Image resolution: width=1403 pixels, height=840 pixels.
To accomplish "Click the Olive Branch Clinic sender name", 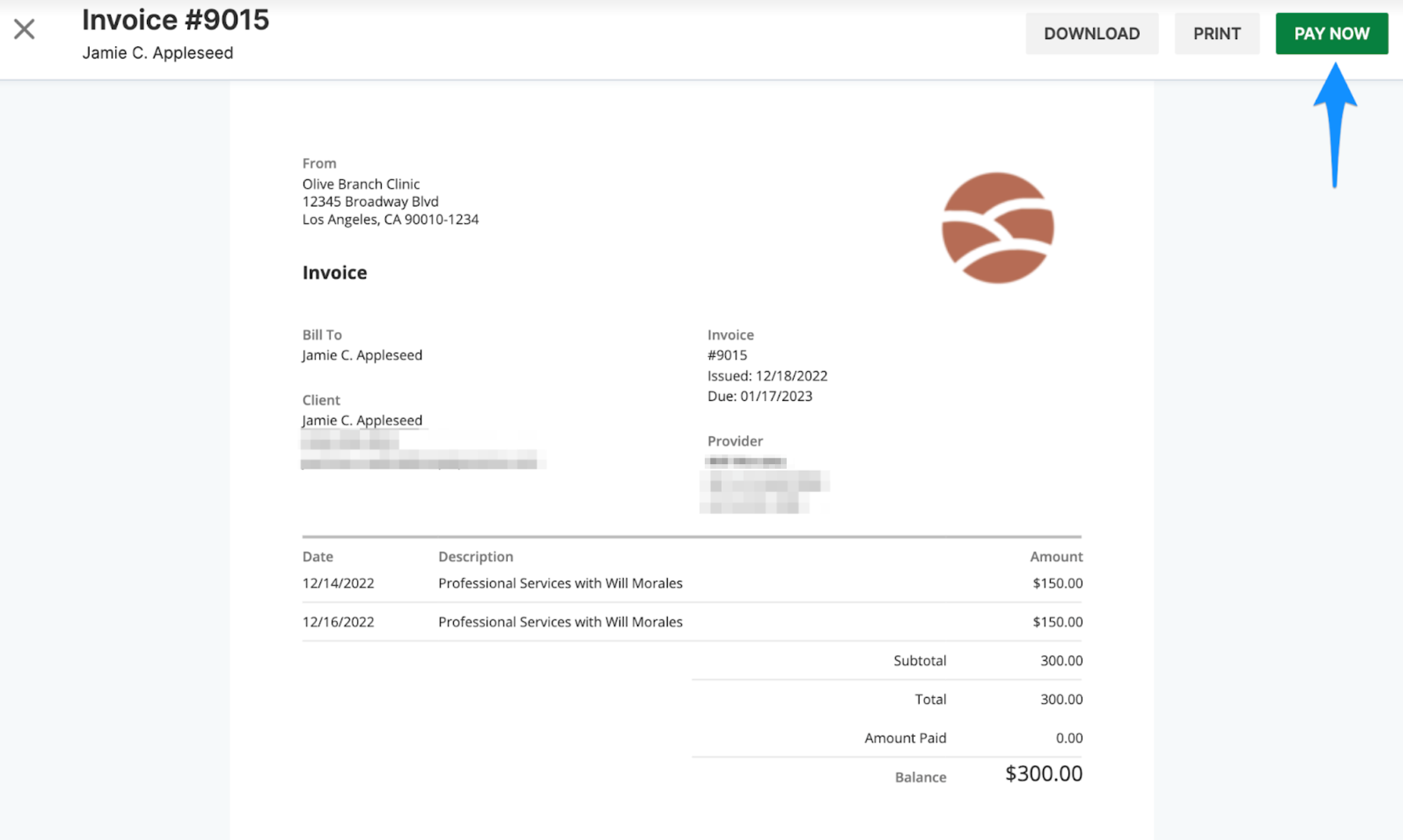I will [x=361, y=184].
